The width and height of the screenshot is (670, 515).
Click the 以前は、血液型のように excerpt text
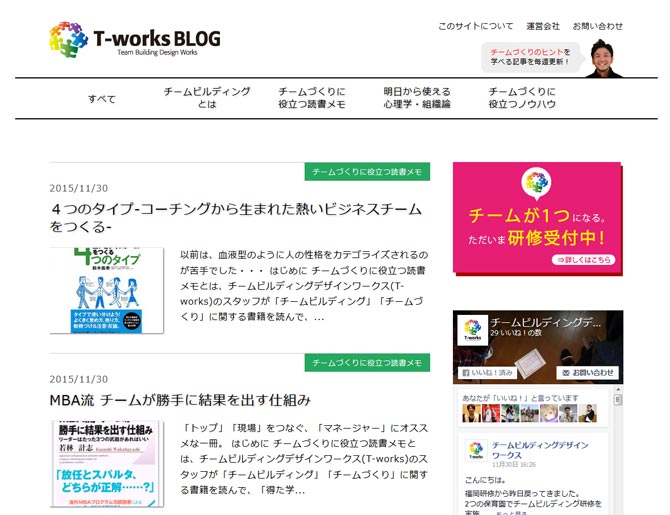click(304, 286)
